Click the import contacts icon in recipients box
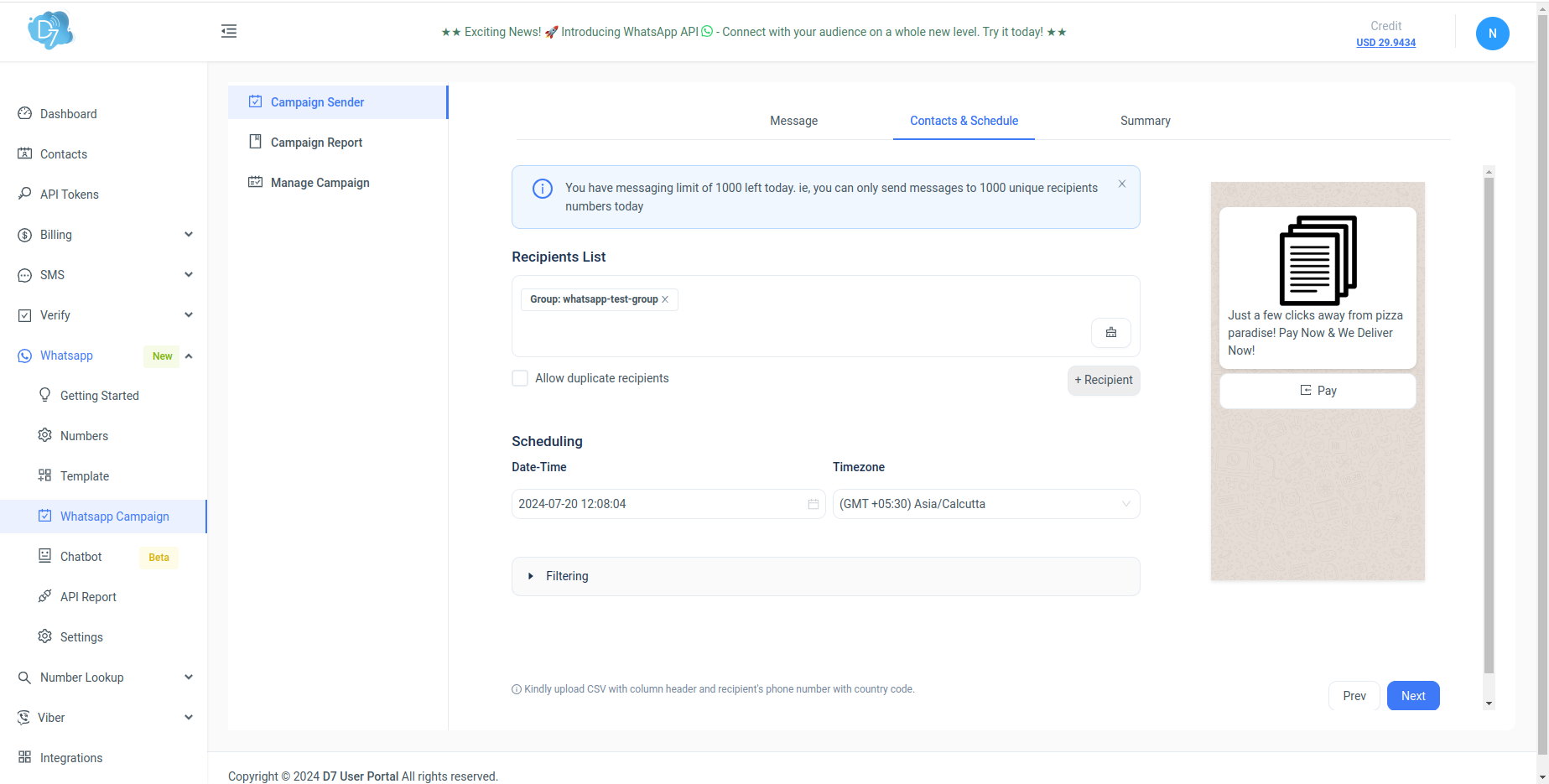The image size is (1549, 784). 1110,333
